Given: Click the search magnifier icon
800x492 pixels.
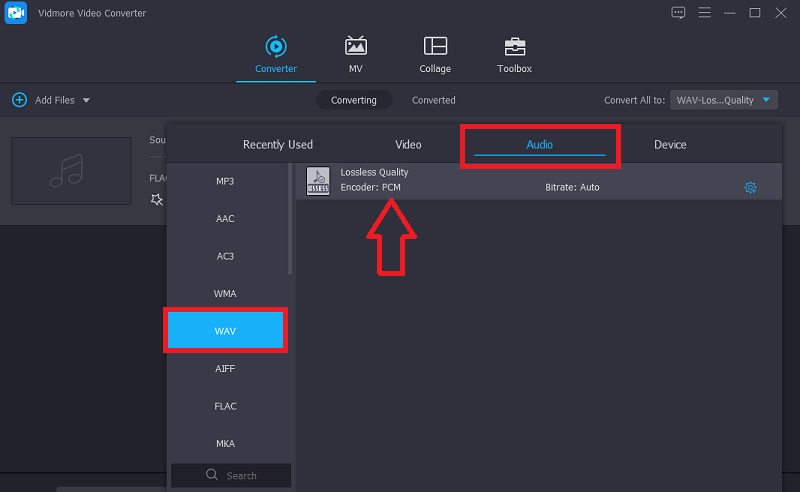Looking at the screenshot, I should click(212, 475).
